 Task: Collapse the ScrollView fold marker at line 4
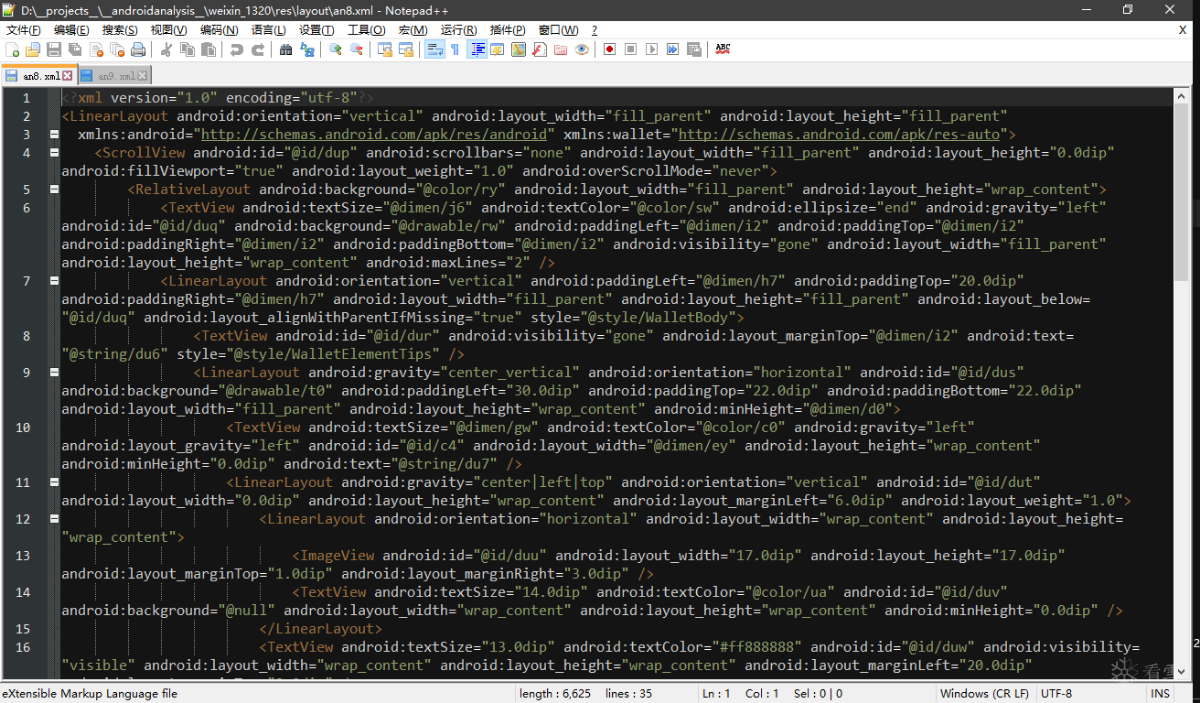click(x=54, y=153)
